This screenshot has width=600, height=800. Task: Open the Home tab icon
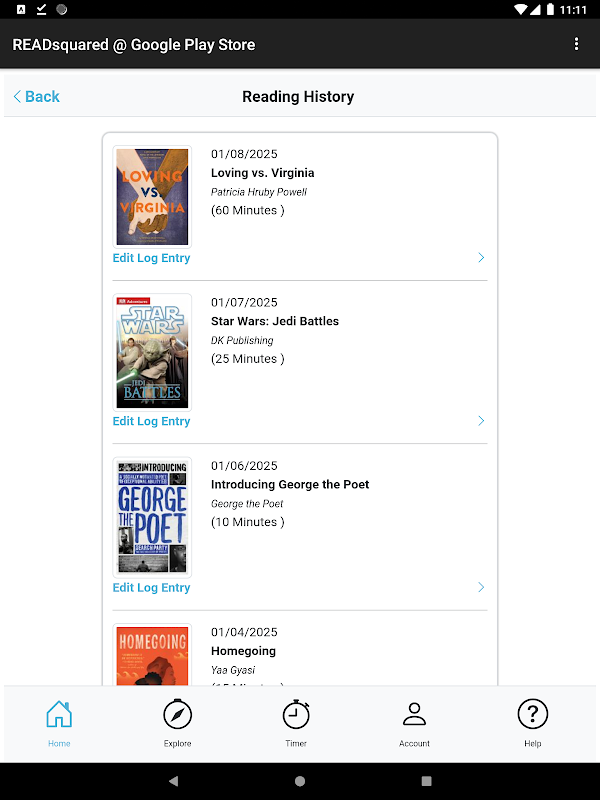(x=59, y=715)
